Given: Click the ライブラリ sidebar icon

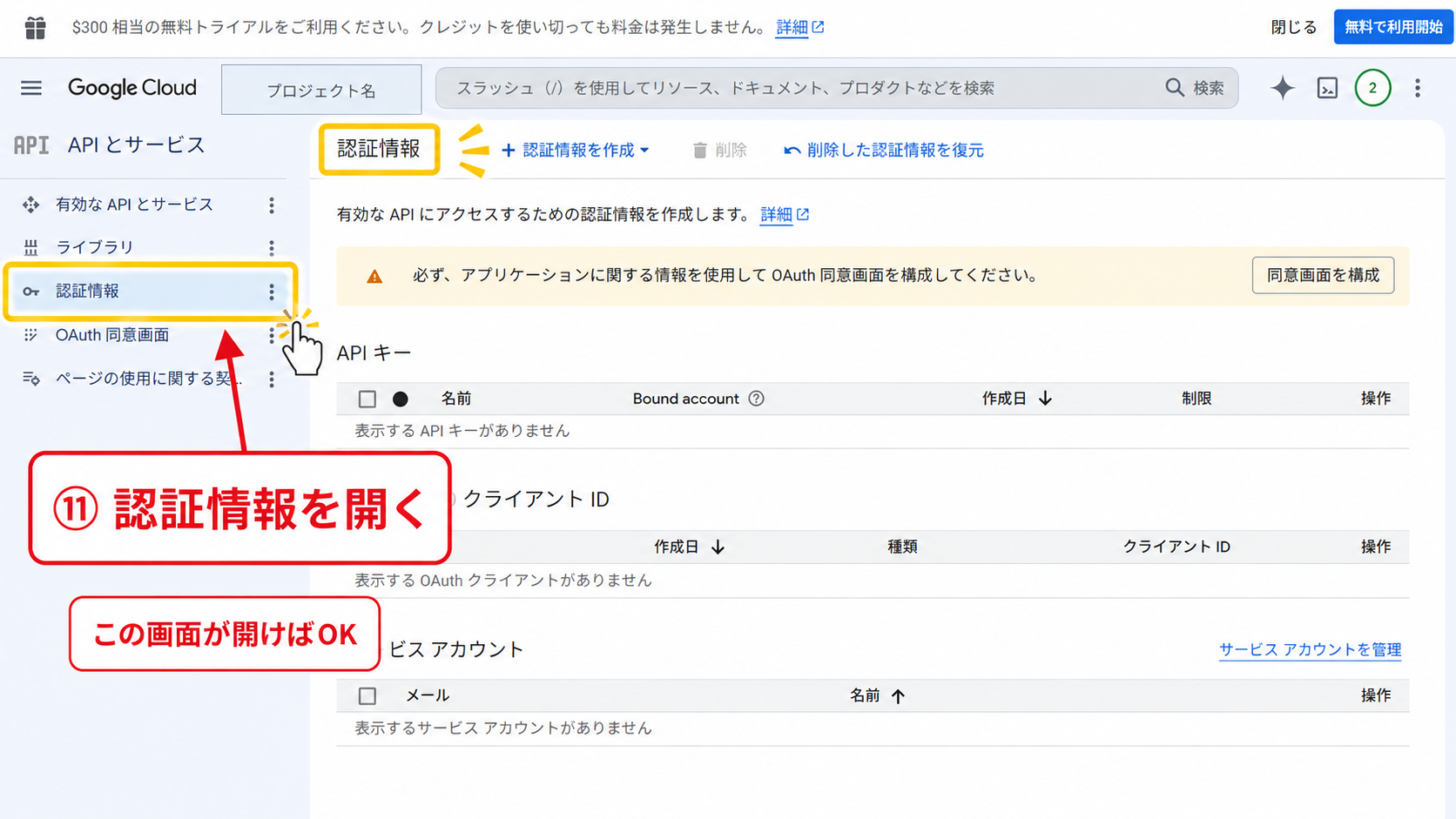Looking at the screenshot, I should click(x=31, y=247).
